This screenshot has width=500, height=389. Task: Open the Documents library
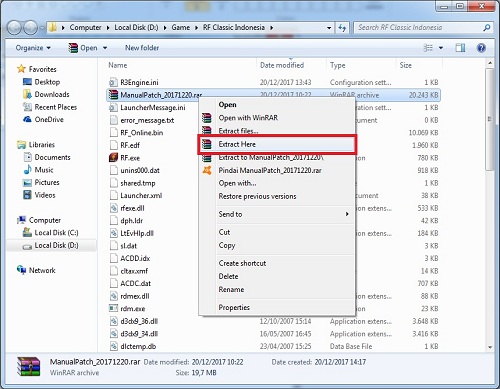click(52, 157)
